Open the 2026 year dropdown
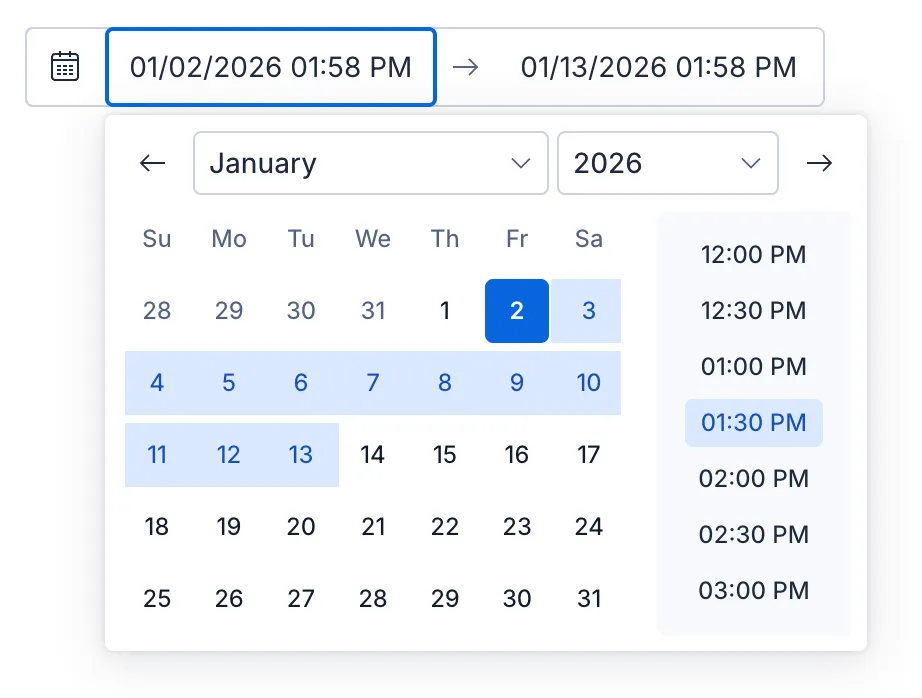The height and width of the screenshot is (698, 922). [x=667, y=163]
